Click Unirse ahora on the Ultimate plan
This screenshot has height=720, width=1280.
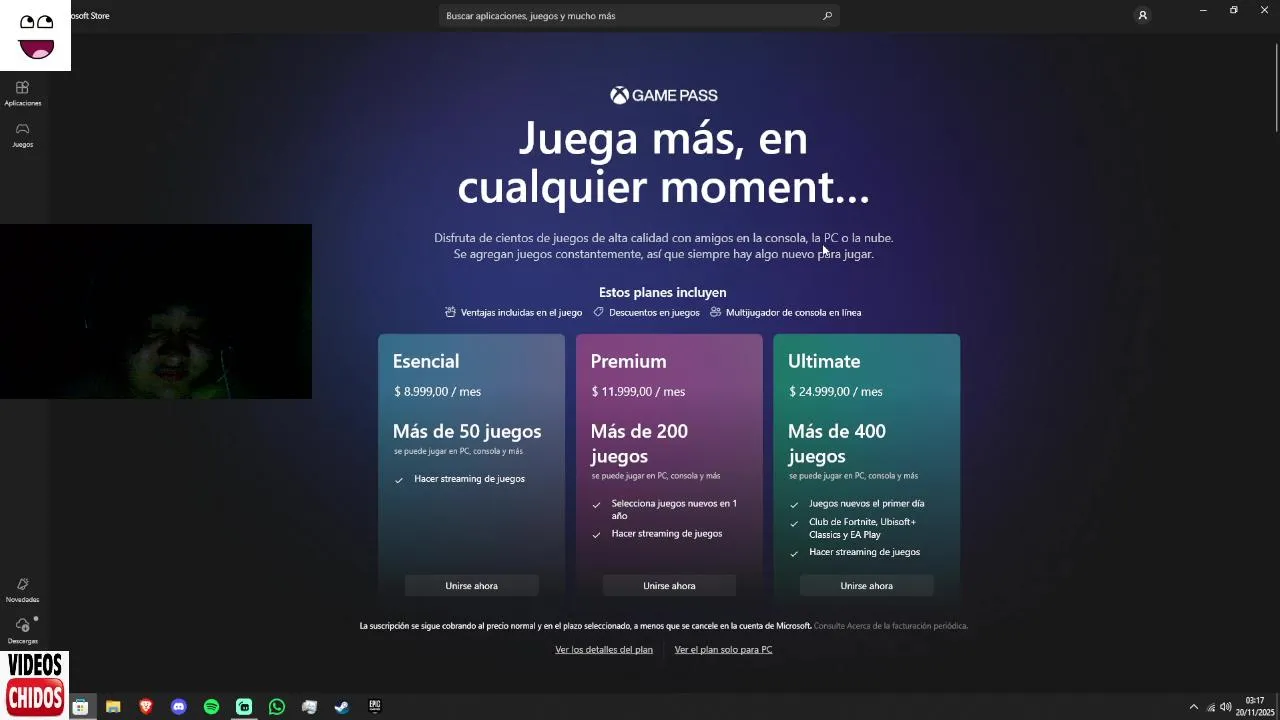[866, 586]
